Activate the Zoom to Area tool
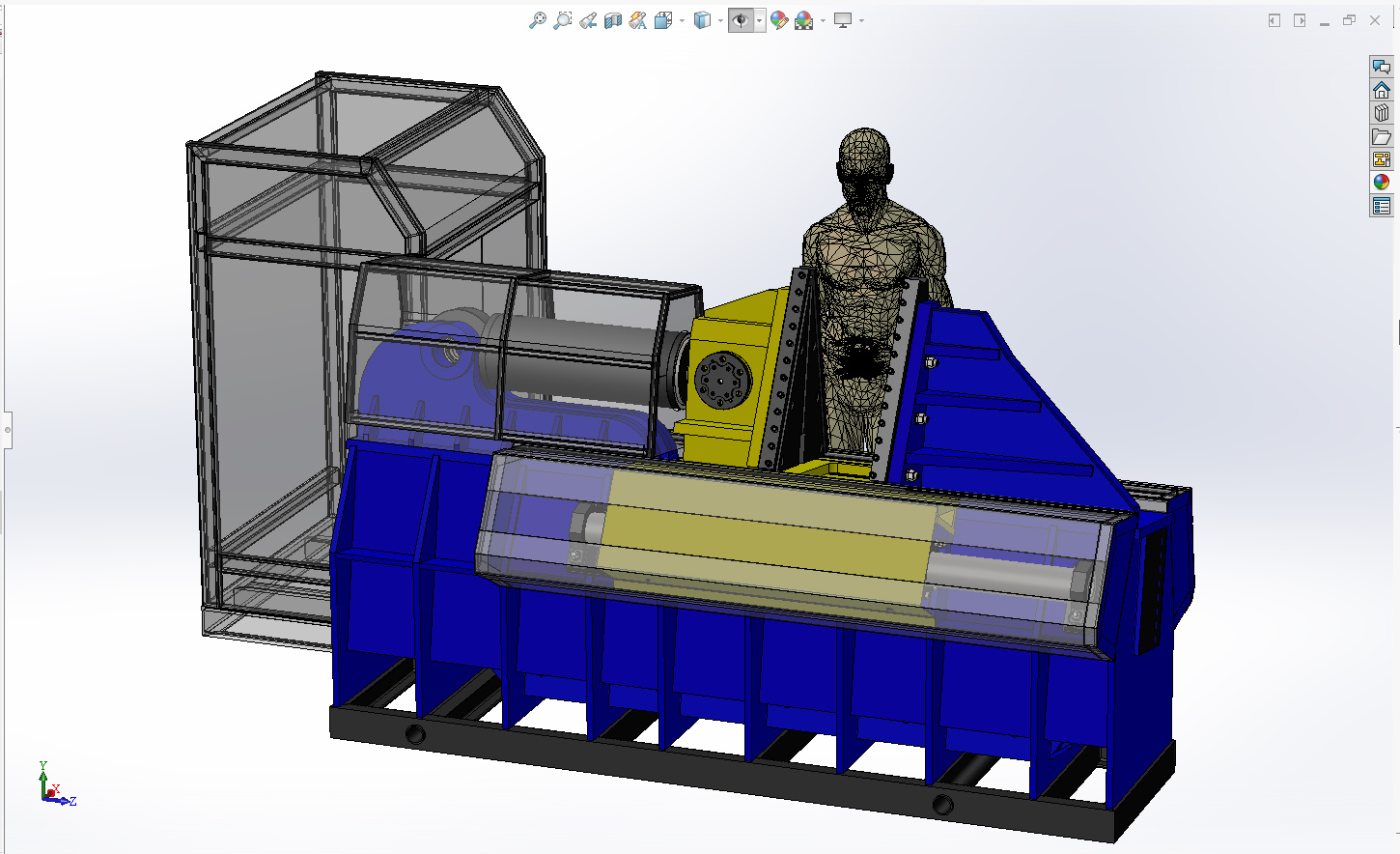This screenshot has height=854, width=1400. click(563, 20)
